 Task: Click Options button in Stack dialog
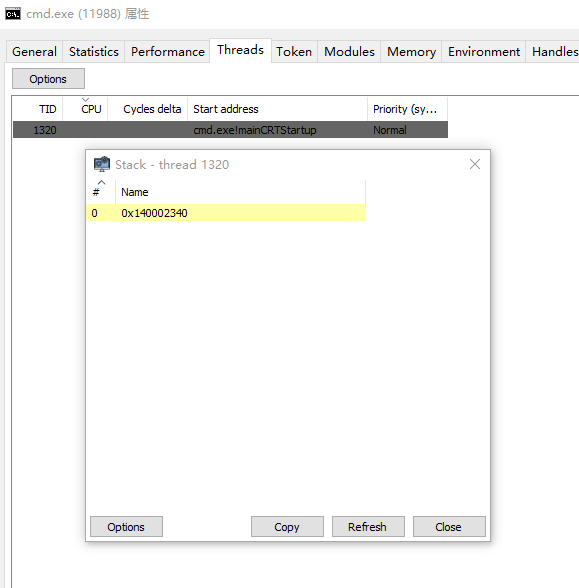tap(126, 527)
